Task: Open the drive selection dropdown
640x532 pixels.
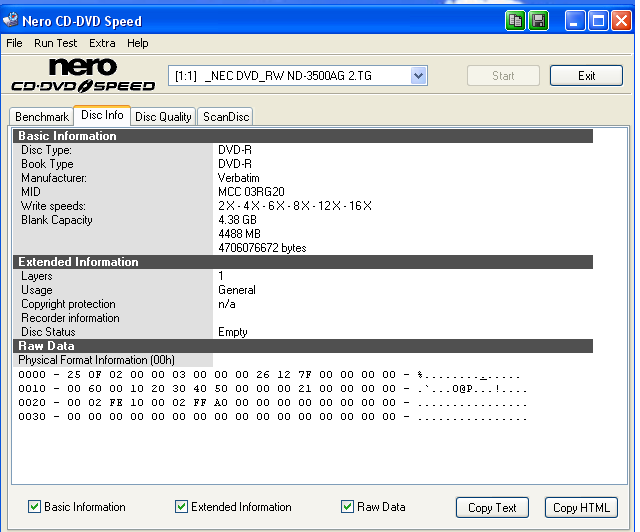Action: tap(418, 76)
